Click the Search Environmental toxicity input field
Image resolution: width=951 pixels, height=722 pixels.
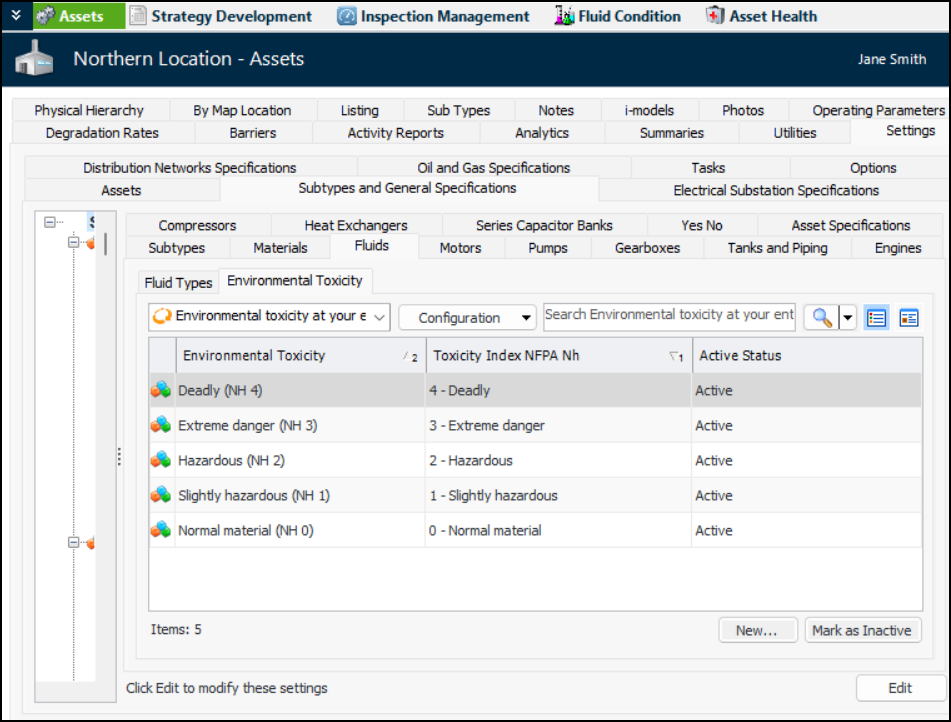click(x=669, y=315)
